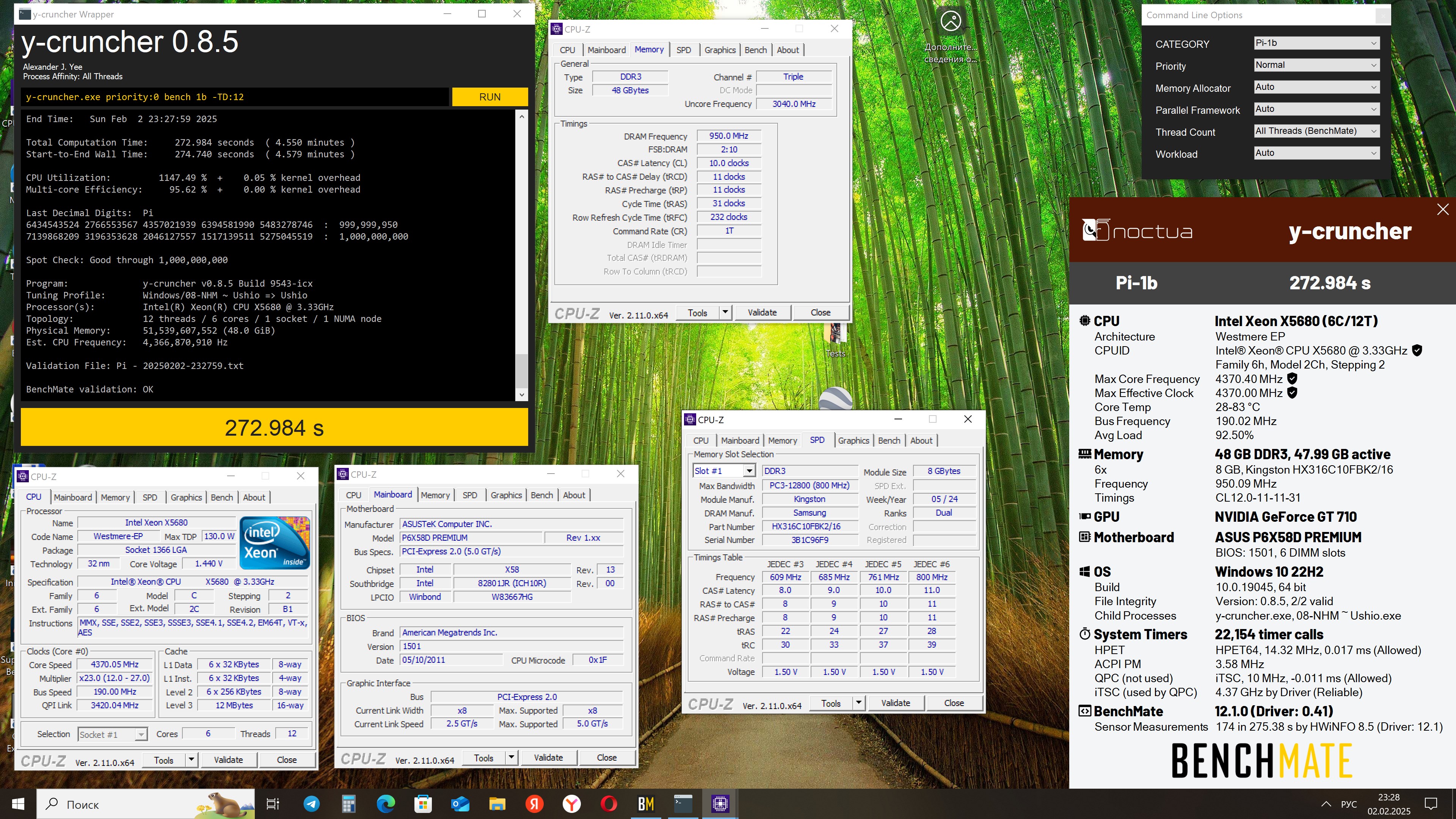Expand Tools arrow in CPU-Z Mainboard window
Screen dimensions: 1456x819
tap(511, 758)
